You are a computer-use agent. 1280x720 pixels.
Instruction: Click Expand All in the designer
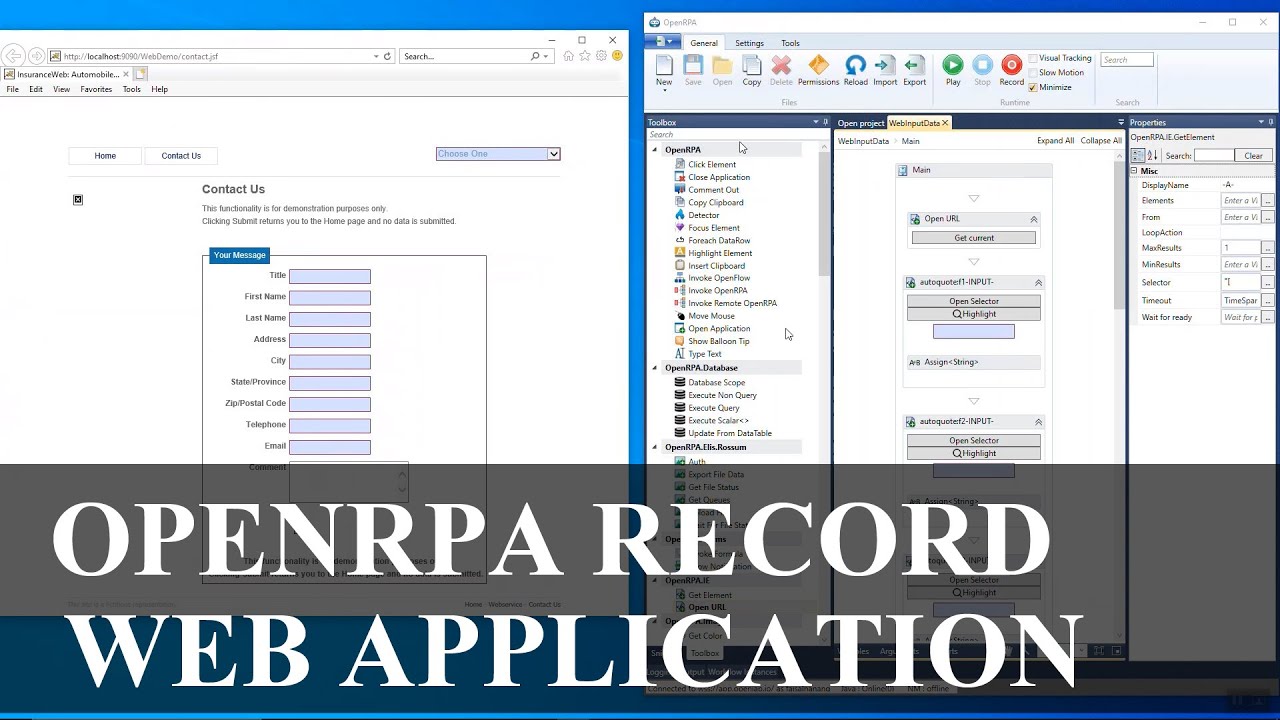(1055, 141)
